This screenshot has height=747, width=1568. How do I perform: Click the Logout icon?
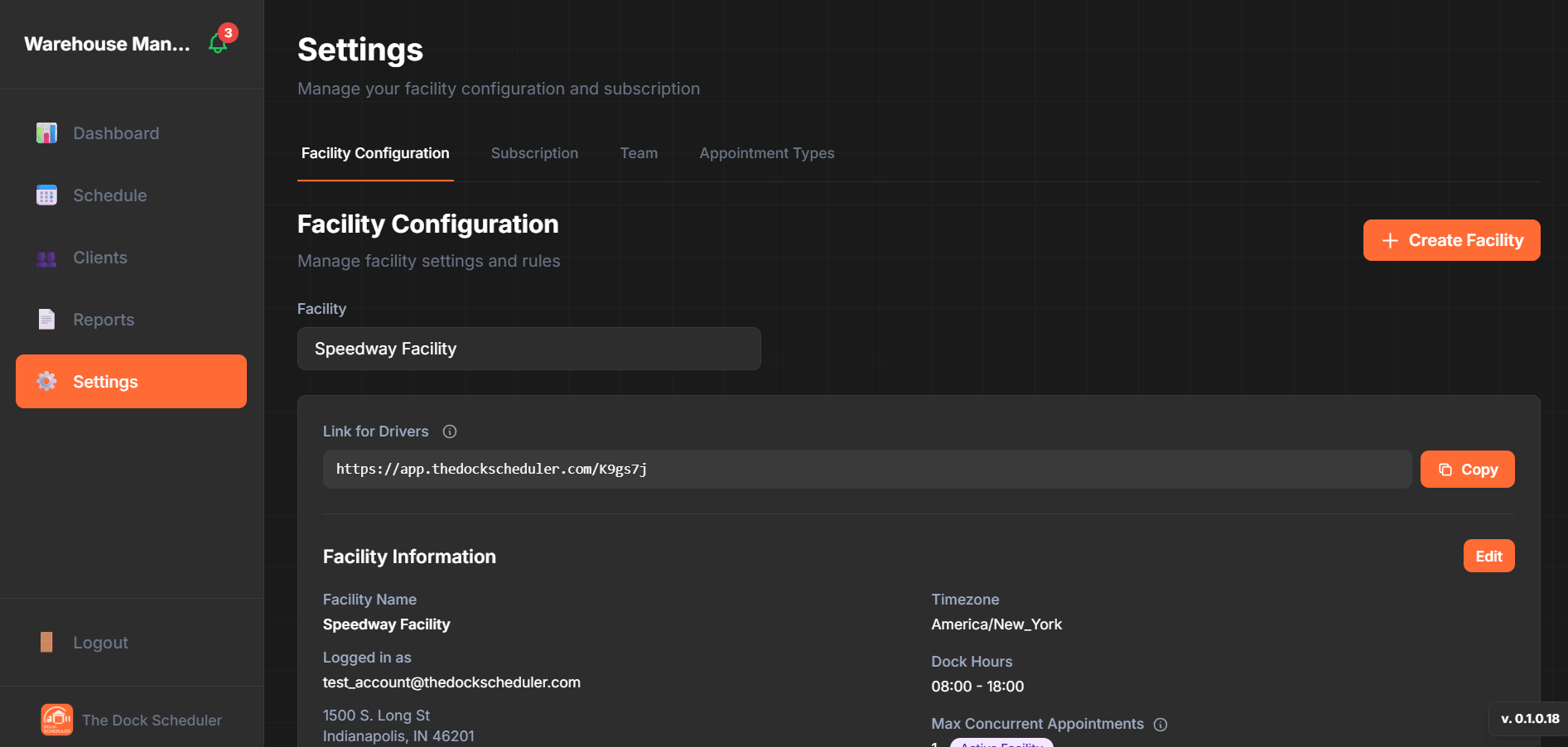point(46,642)
